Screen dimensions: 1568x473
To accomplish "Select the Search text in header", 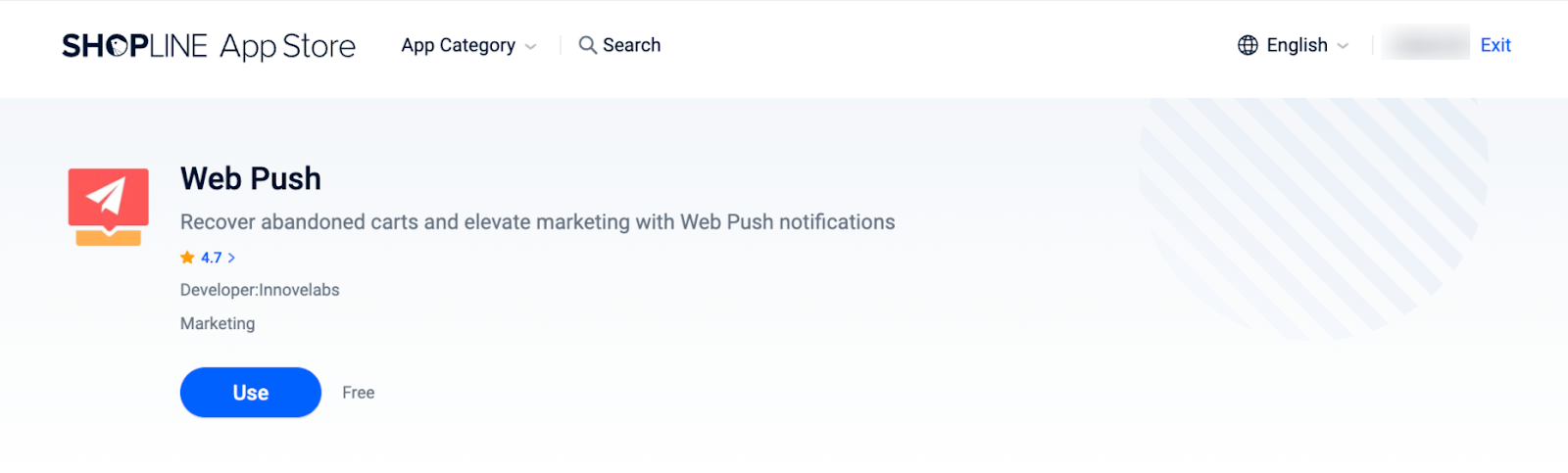I will click(631, 45).
